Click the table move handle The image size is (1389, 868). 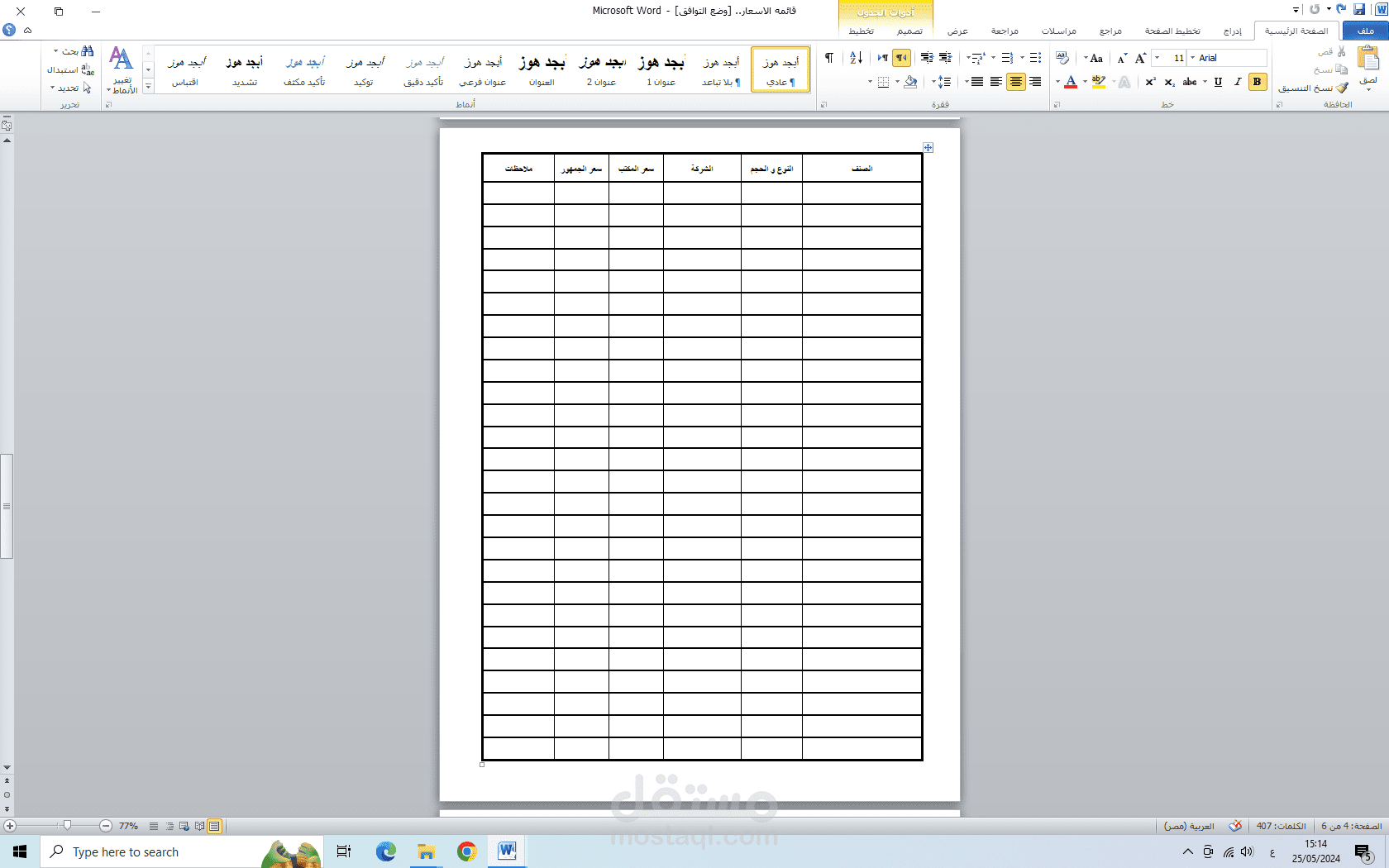pos(928,147)
